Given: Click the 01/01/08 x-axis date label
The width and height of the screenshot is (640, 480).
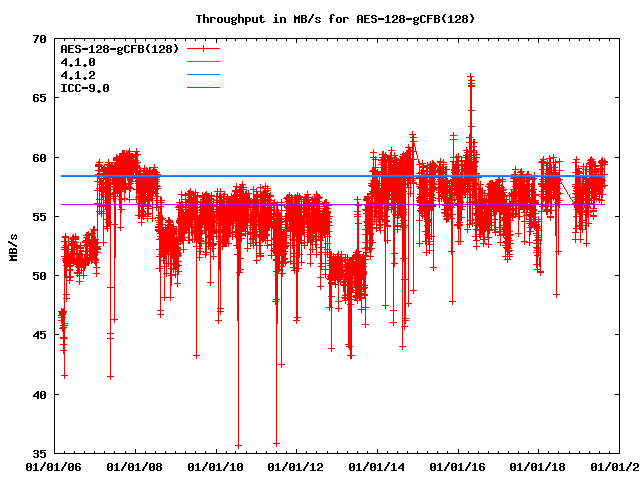Looking at the screenshot, I should tap(134, 467).
